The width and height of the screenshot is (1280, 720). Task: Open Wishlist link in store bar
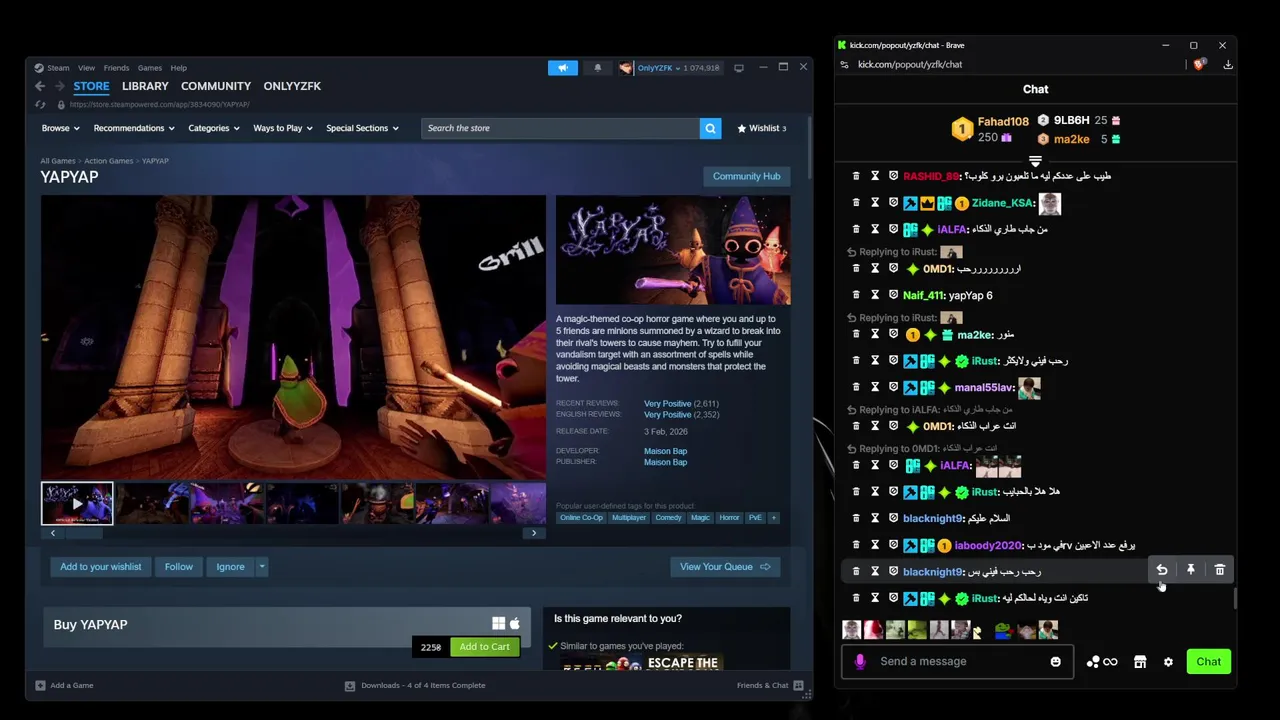click(761, 128)
